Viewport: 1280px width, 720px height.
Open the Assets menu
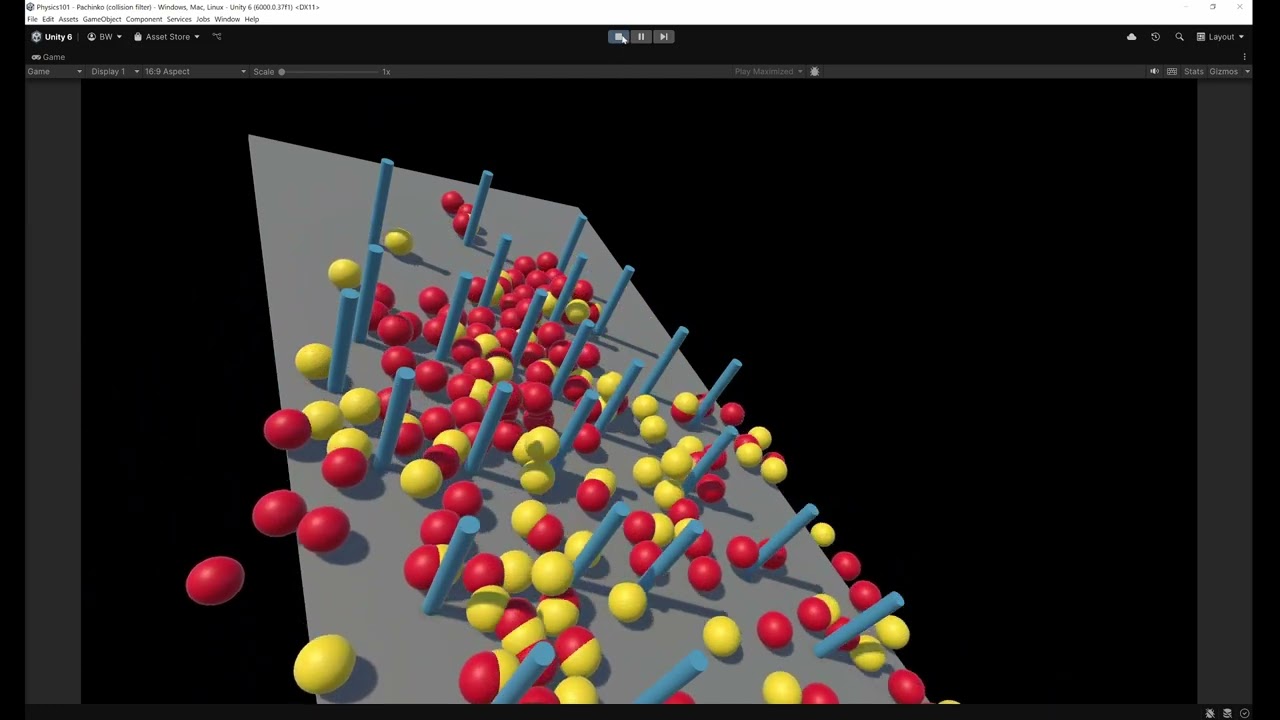(x=68, y=19)
